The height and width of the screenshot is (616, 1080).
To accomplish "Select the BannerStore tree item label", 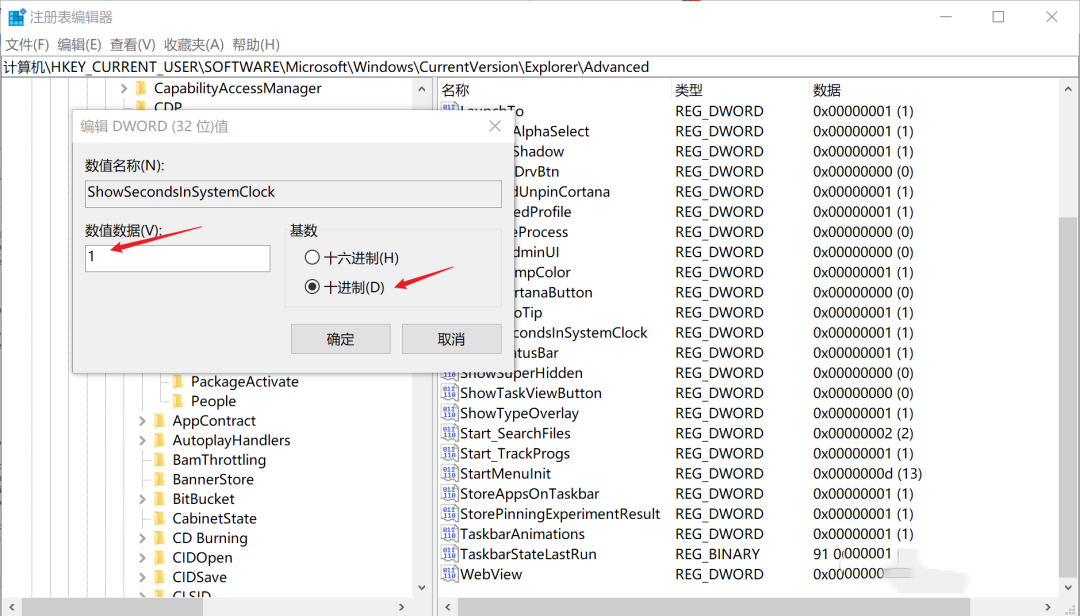I will click(213, 480).
